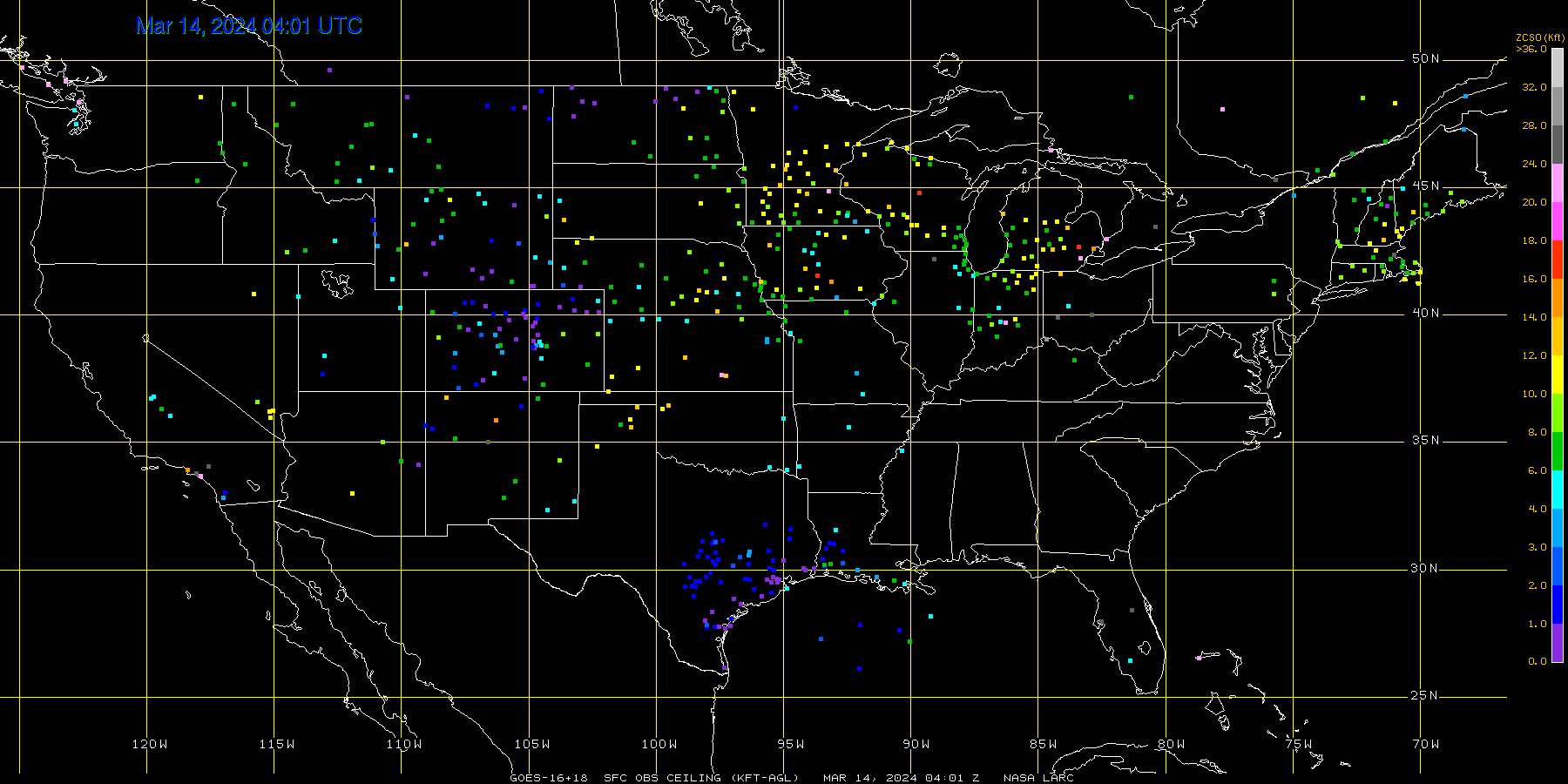Choose the red 16–18 kft legend segment

1558,260
